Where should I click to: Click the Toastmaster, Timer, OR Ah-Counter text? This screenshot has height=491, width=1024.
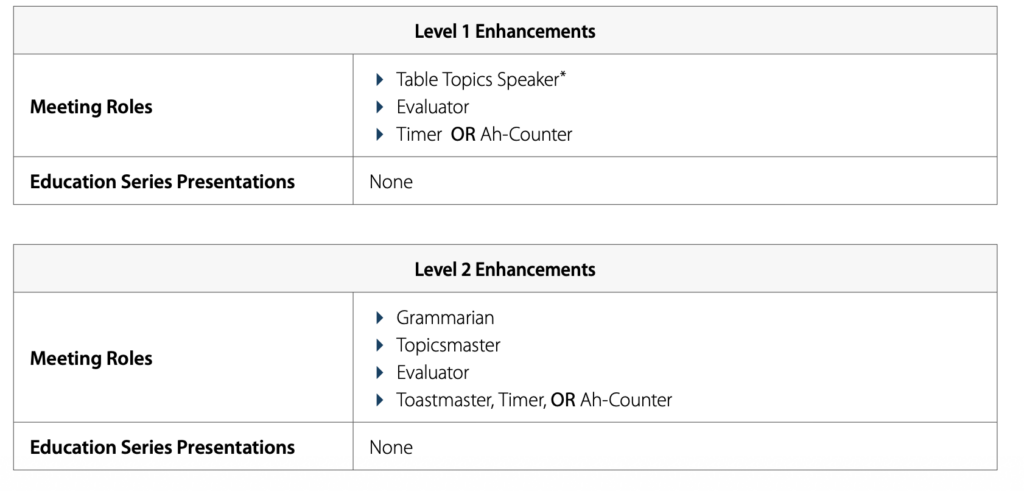point(534,400)
